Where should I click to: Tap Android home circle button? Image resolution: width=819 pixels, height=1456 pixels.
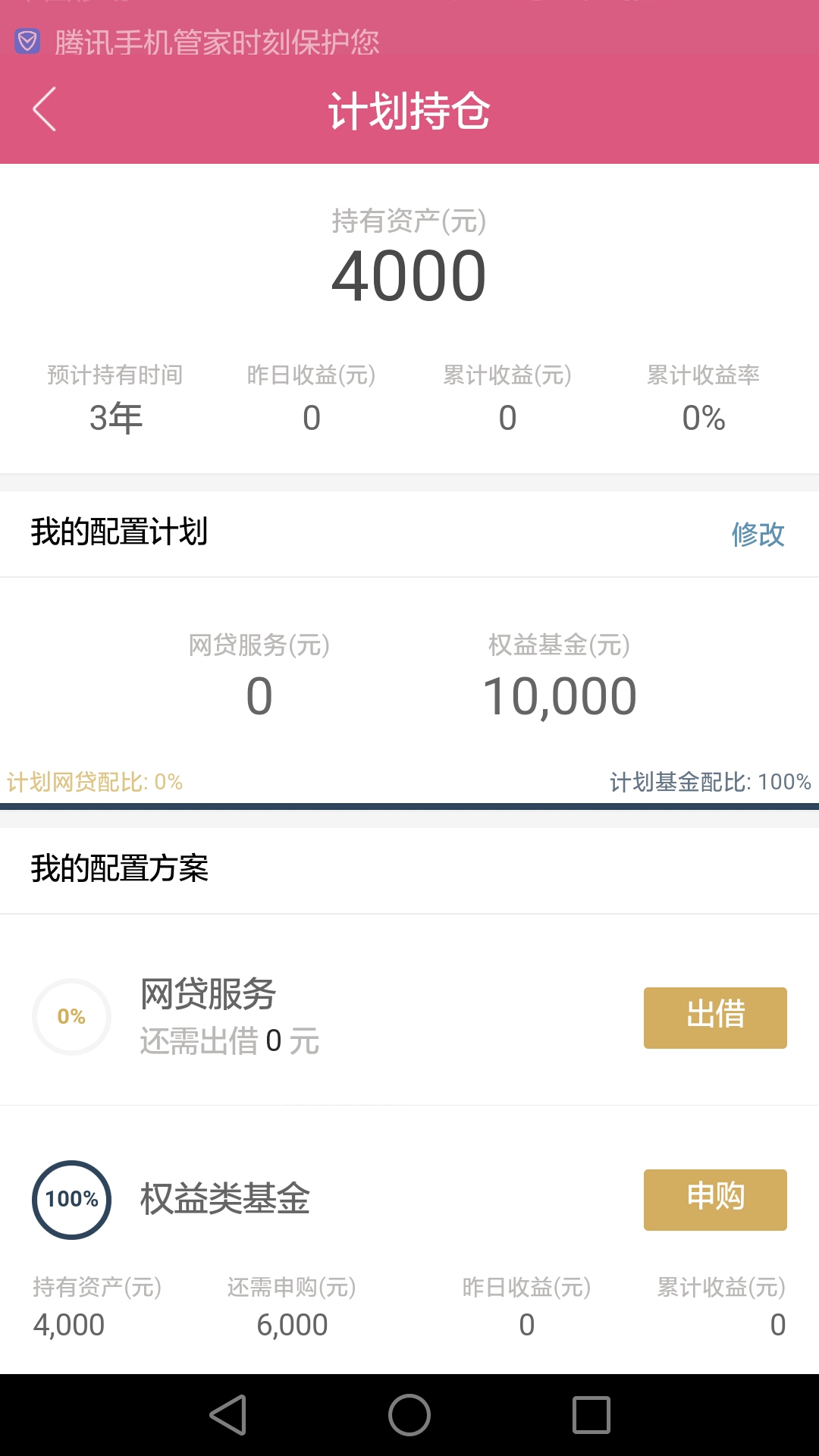[409, 1415]
